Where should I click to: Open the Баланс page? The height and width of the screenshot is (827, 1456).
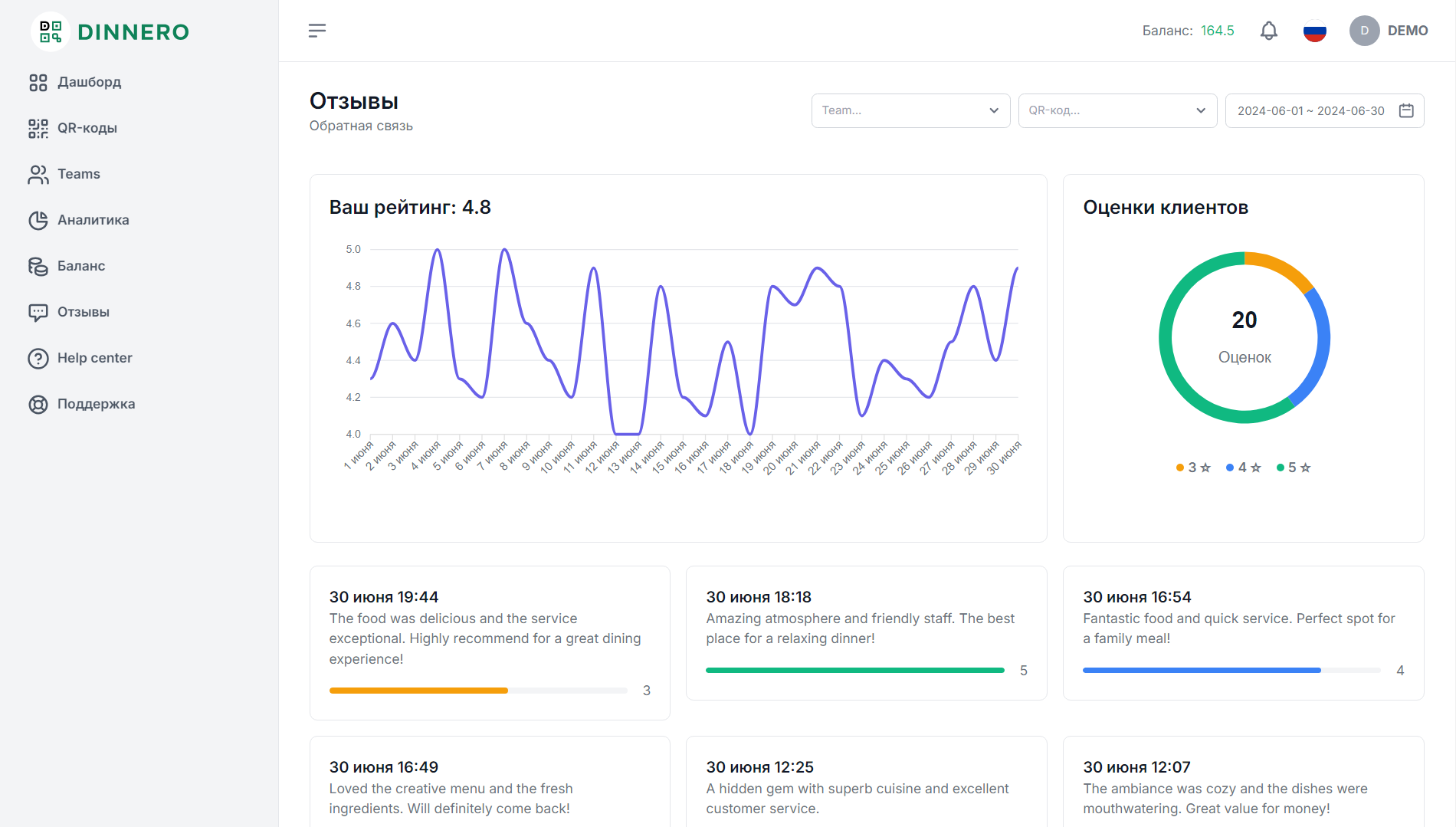point(81,266)
